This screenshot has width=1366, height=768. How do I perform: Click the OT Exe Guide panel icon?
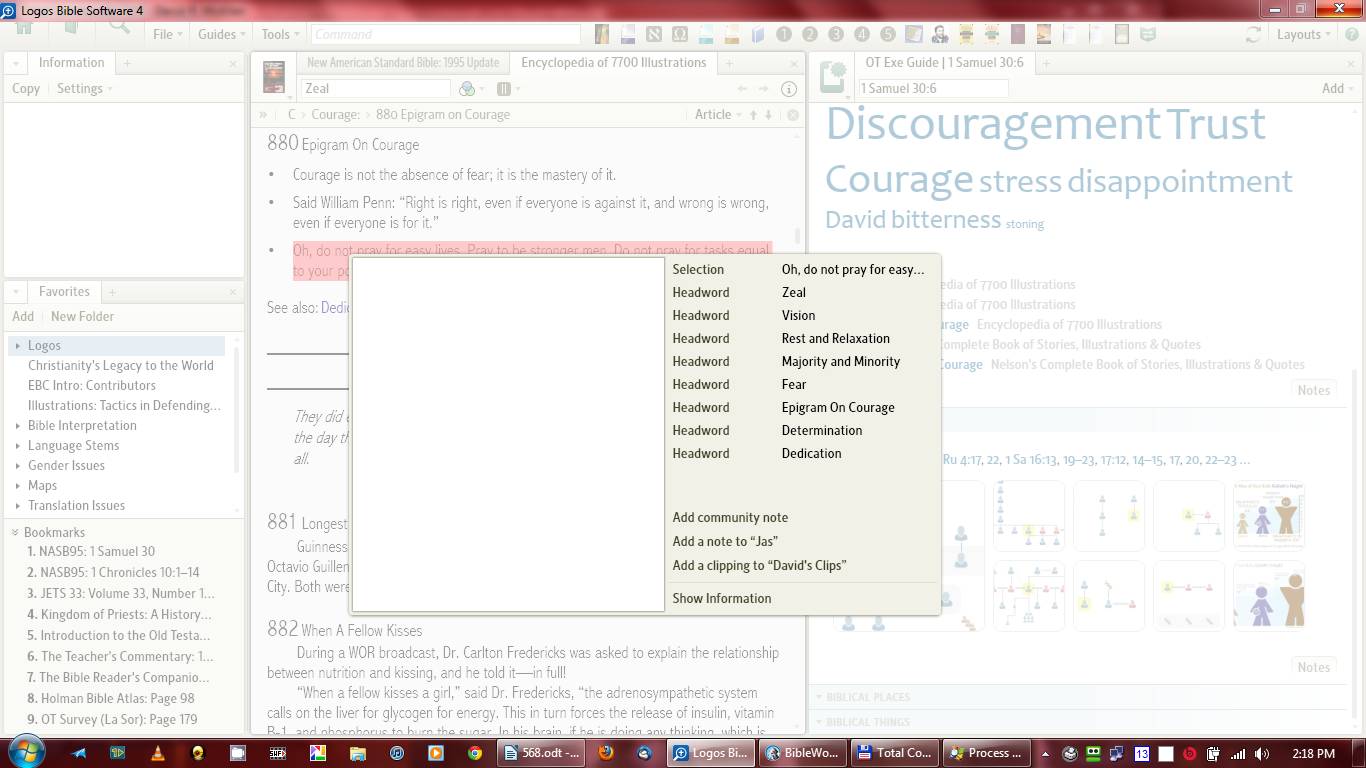(833, 78)
